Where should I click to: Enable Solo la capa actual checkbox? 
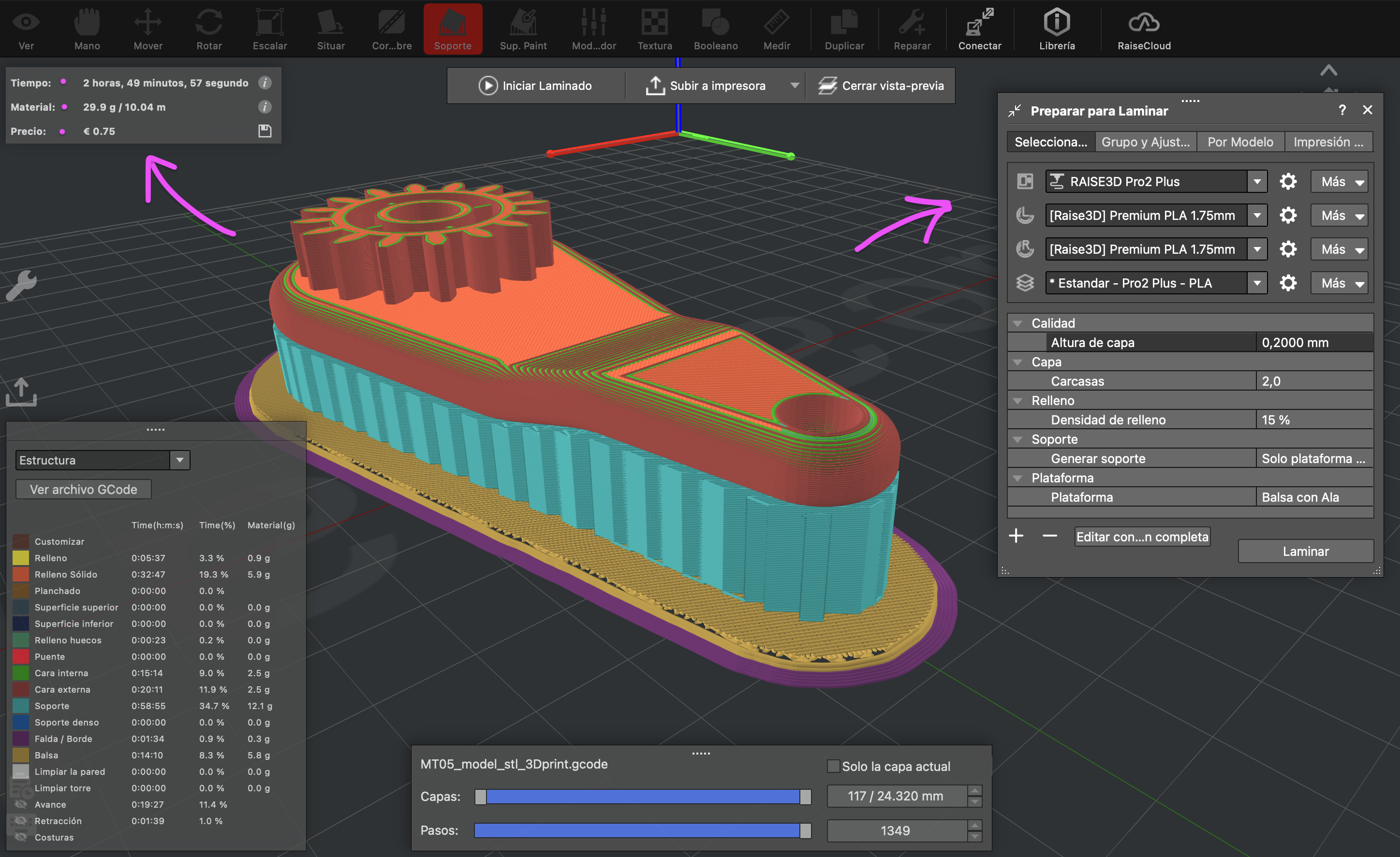(833, 766)
